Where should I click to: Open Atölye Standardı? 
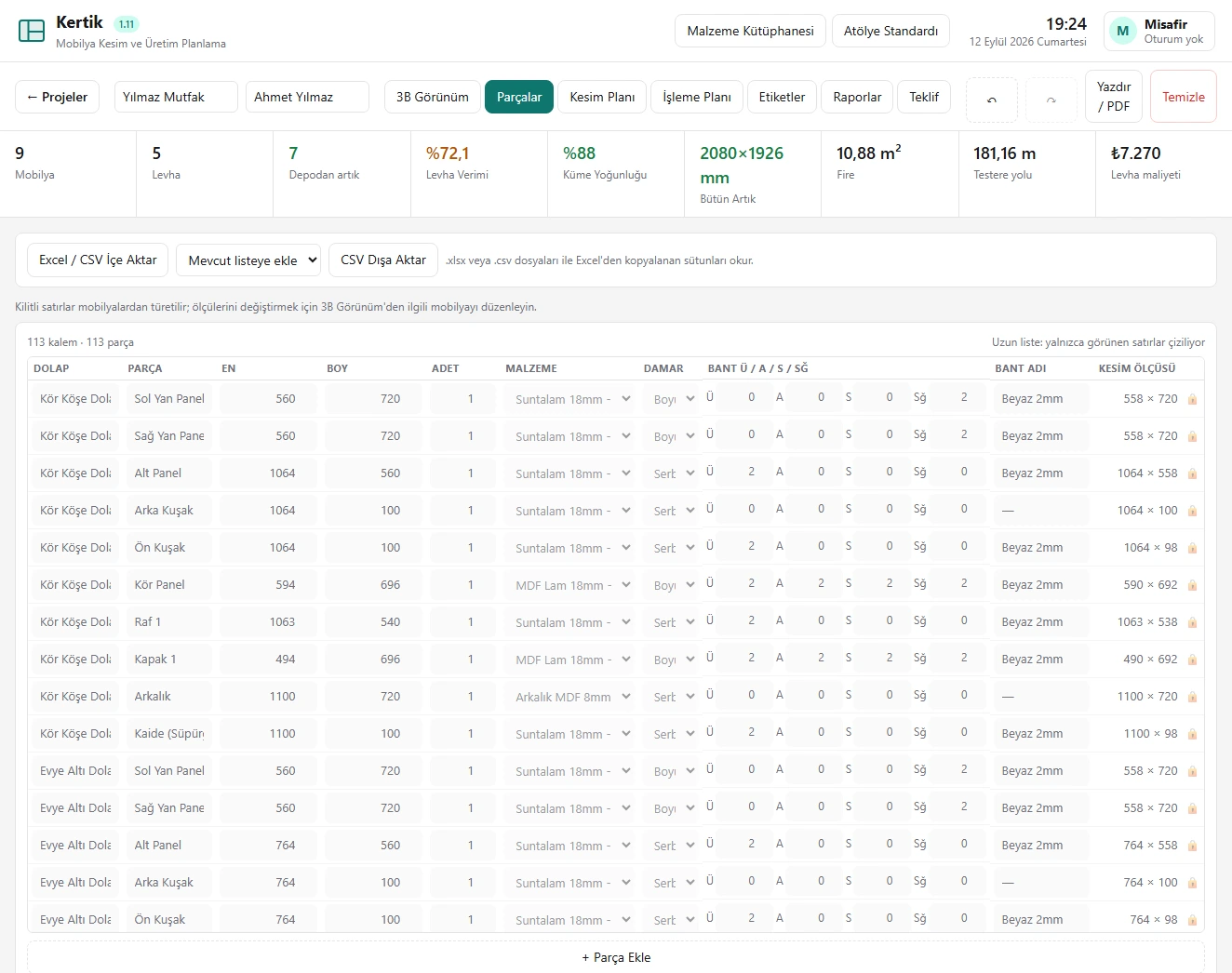click(x=891, y=31)
